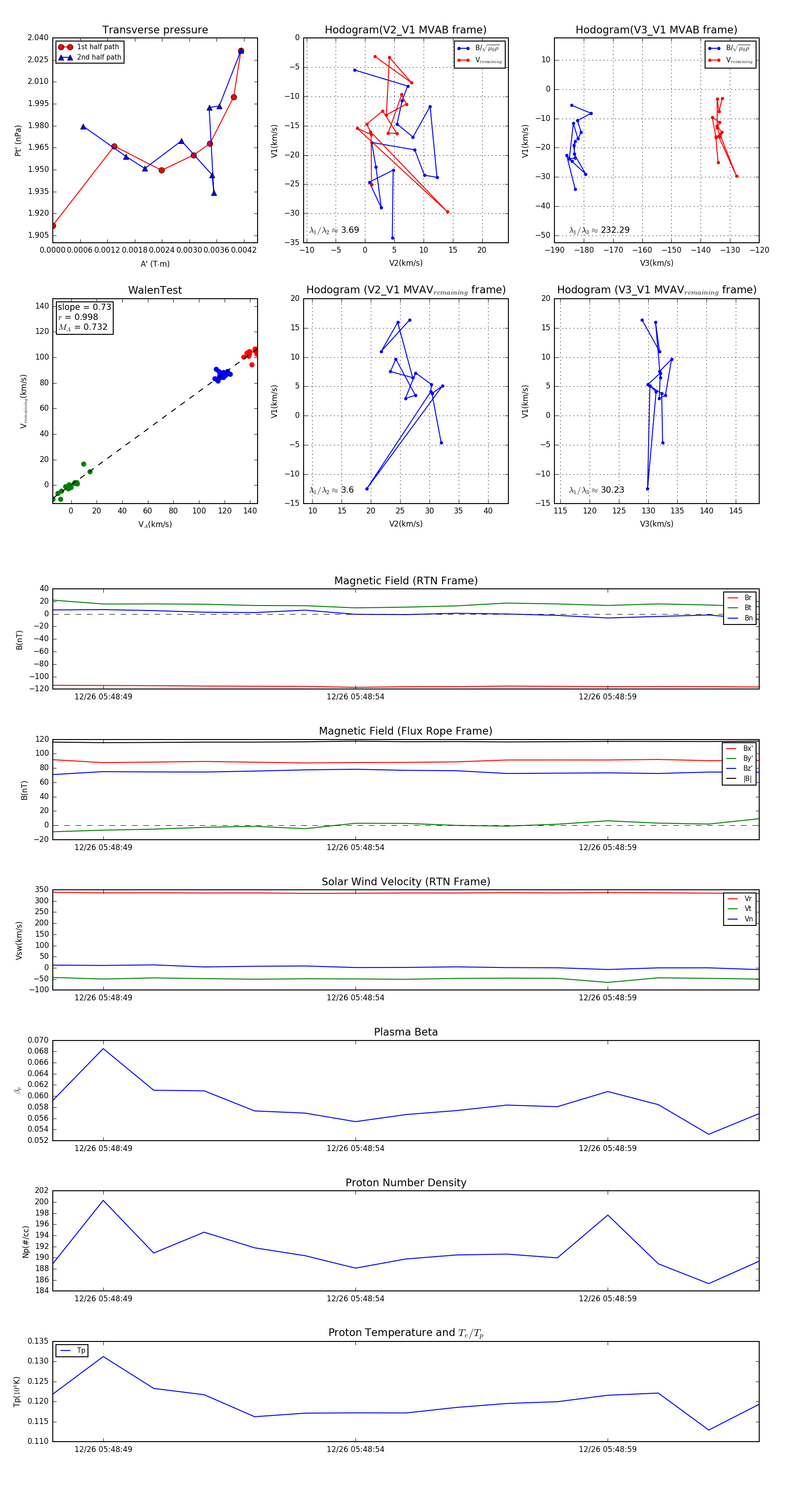The width and height of the screenshot is (812, 1489).
Task: Click the 'Transverse pressure' plot title
Action: point(155,30)
